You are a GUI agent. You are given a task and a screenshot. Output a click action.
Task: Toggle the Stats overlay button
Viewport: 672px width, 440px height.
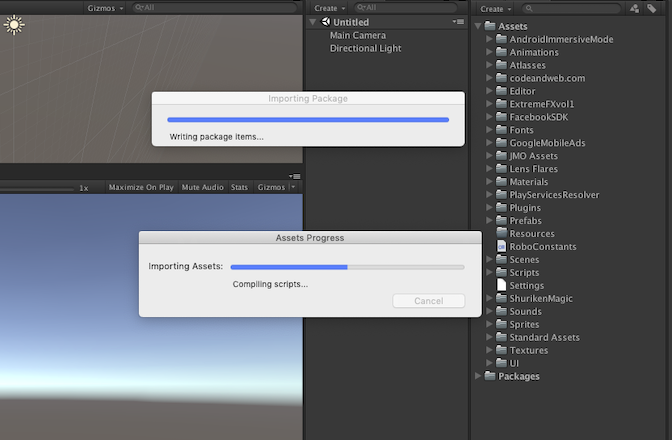tap(239, 187)
